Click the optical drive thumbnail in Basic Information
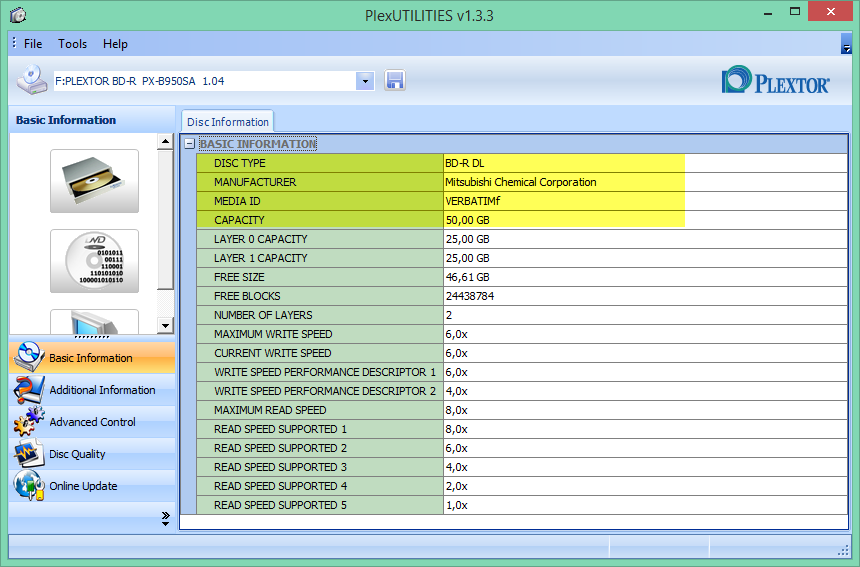Screen dimensions: 860x567 click(x=94, y=181)
